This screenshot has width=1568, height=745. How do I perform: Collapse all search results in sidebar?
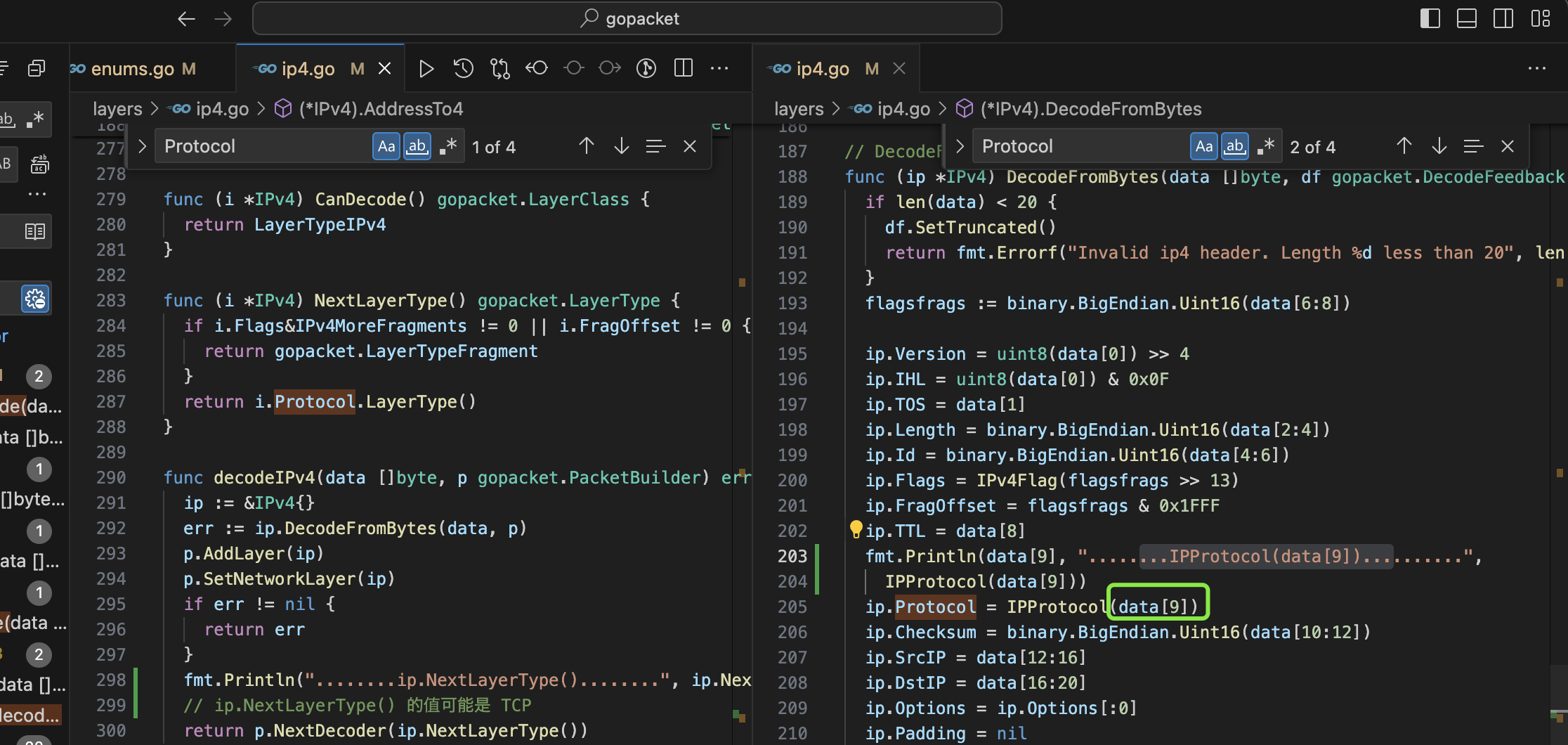[x=37, y=68]
